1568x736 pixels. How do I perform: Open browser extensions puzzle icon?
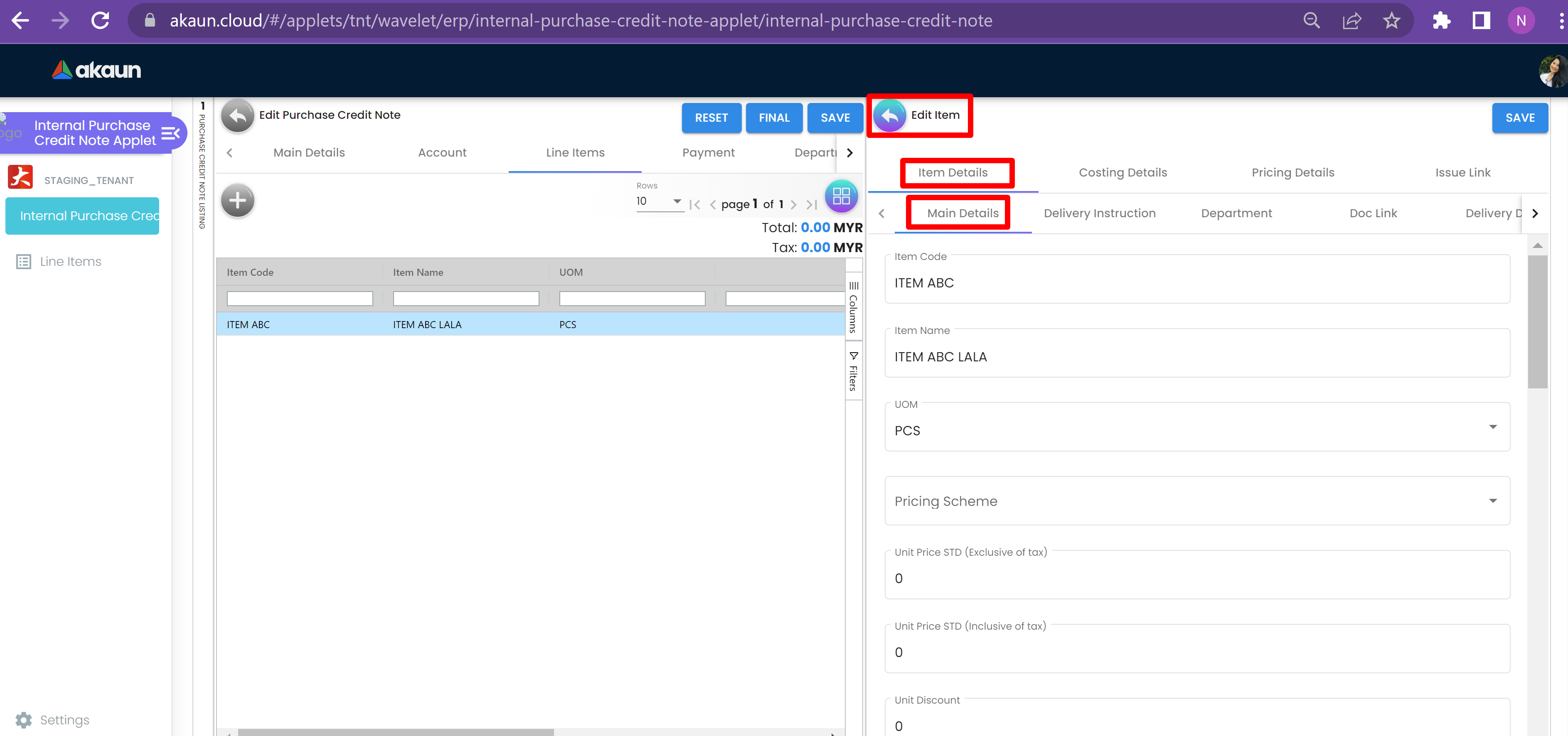[1441, 21]
